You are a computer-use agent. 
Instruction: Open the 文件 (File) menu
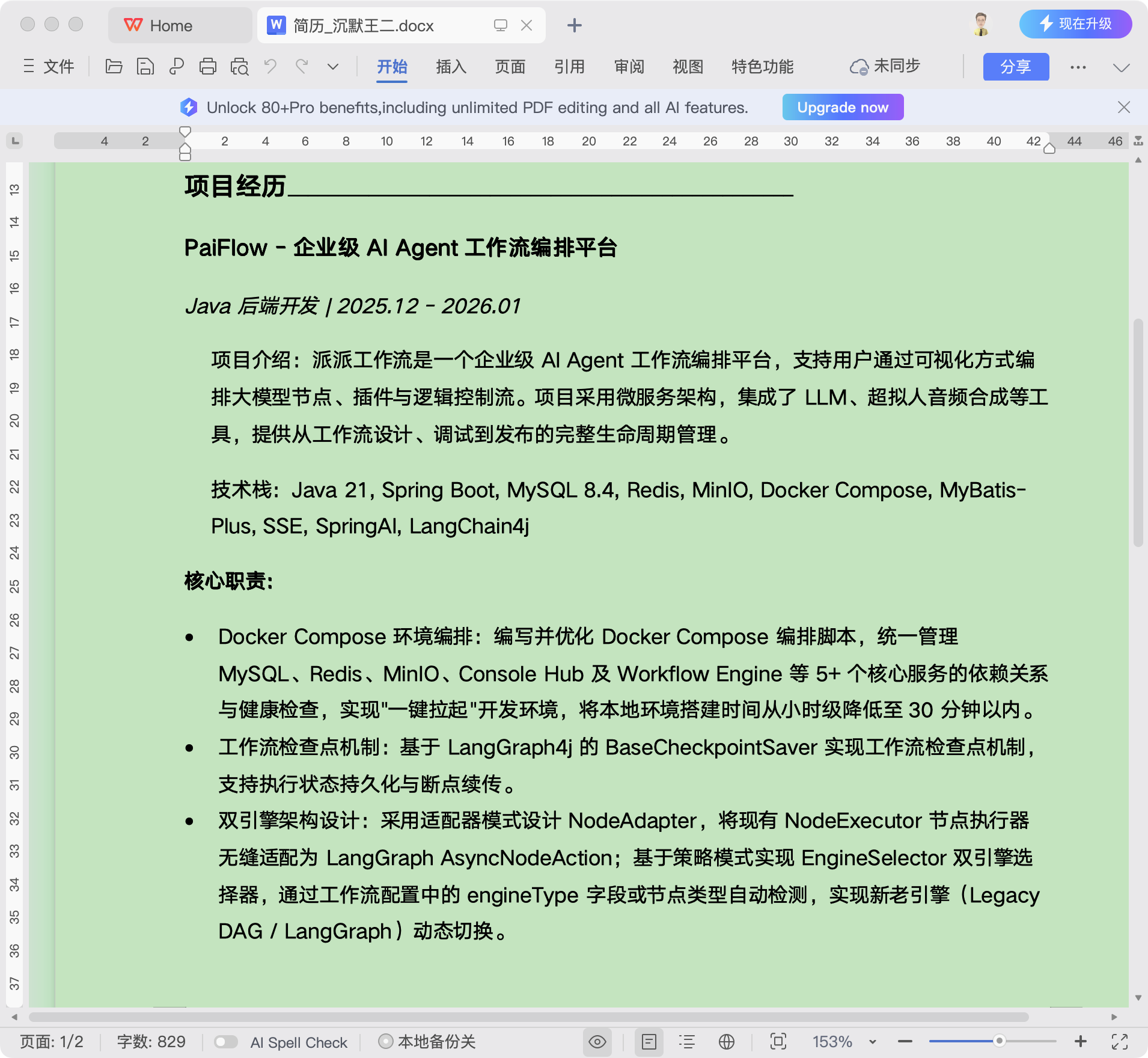[x=49, y=66]
